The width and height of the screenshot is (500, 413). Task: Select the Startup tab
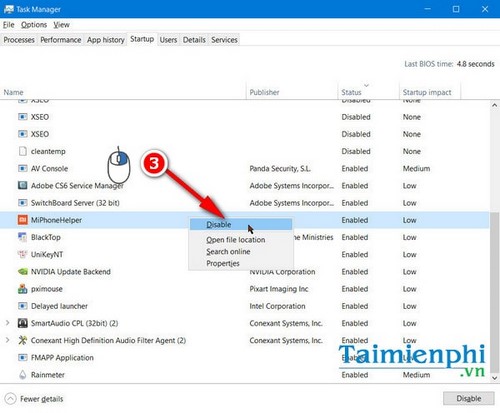coord(142,39)
